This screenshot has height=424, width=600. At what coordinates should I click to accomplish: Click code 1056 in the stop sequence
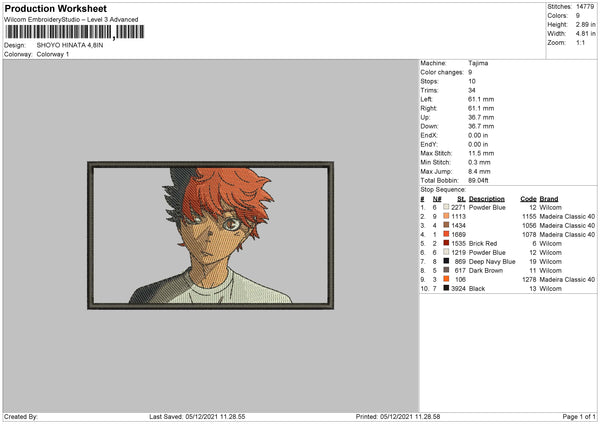click(529, 225)
